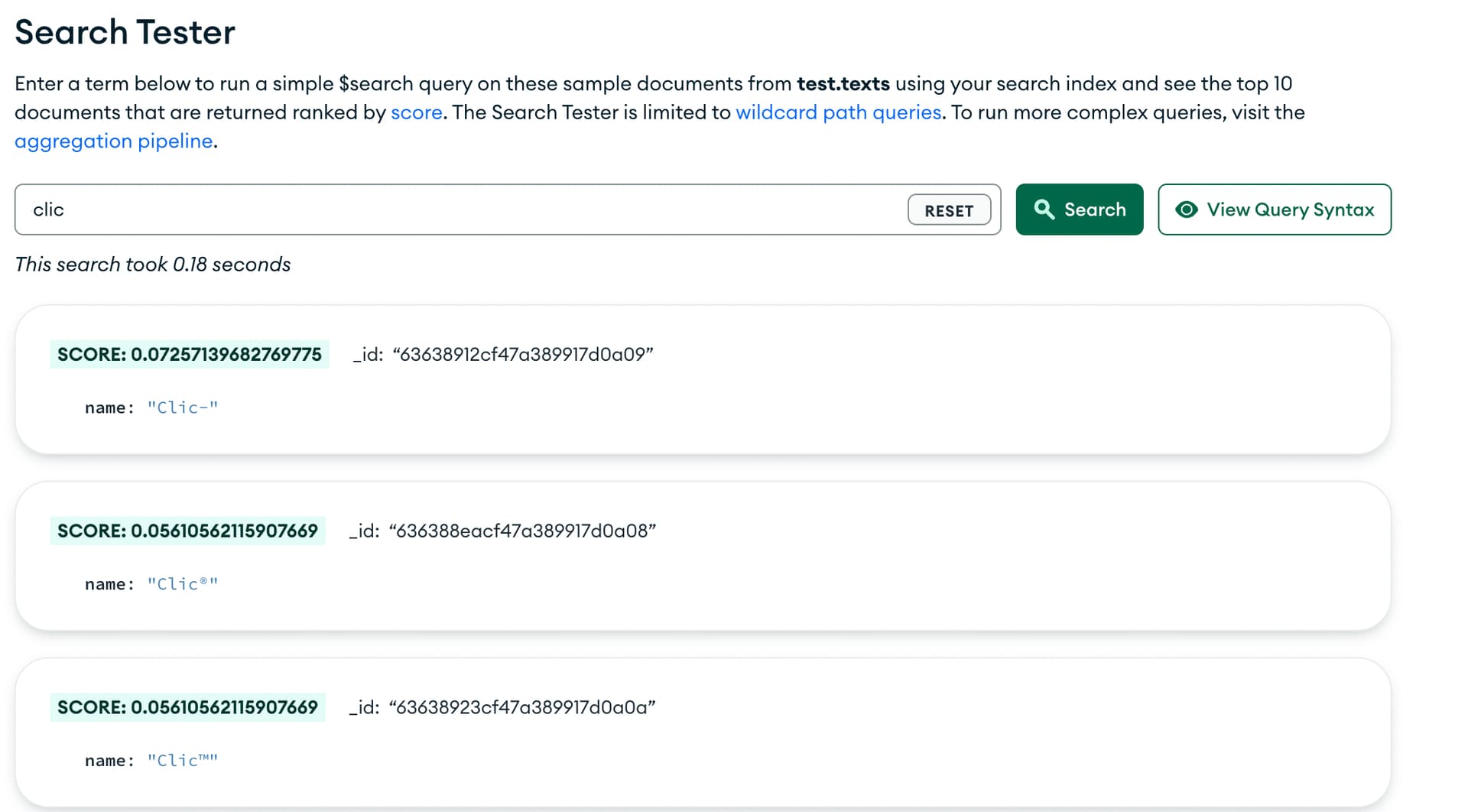Focus the search term input containing "clic"
The width and height of the screenshot is (1468, 812).
pos(459,209)
